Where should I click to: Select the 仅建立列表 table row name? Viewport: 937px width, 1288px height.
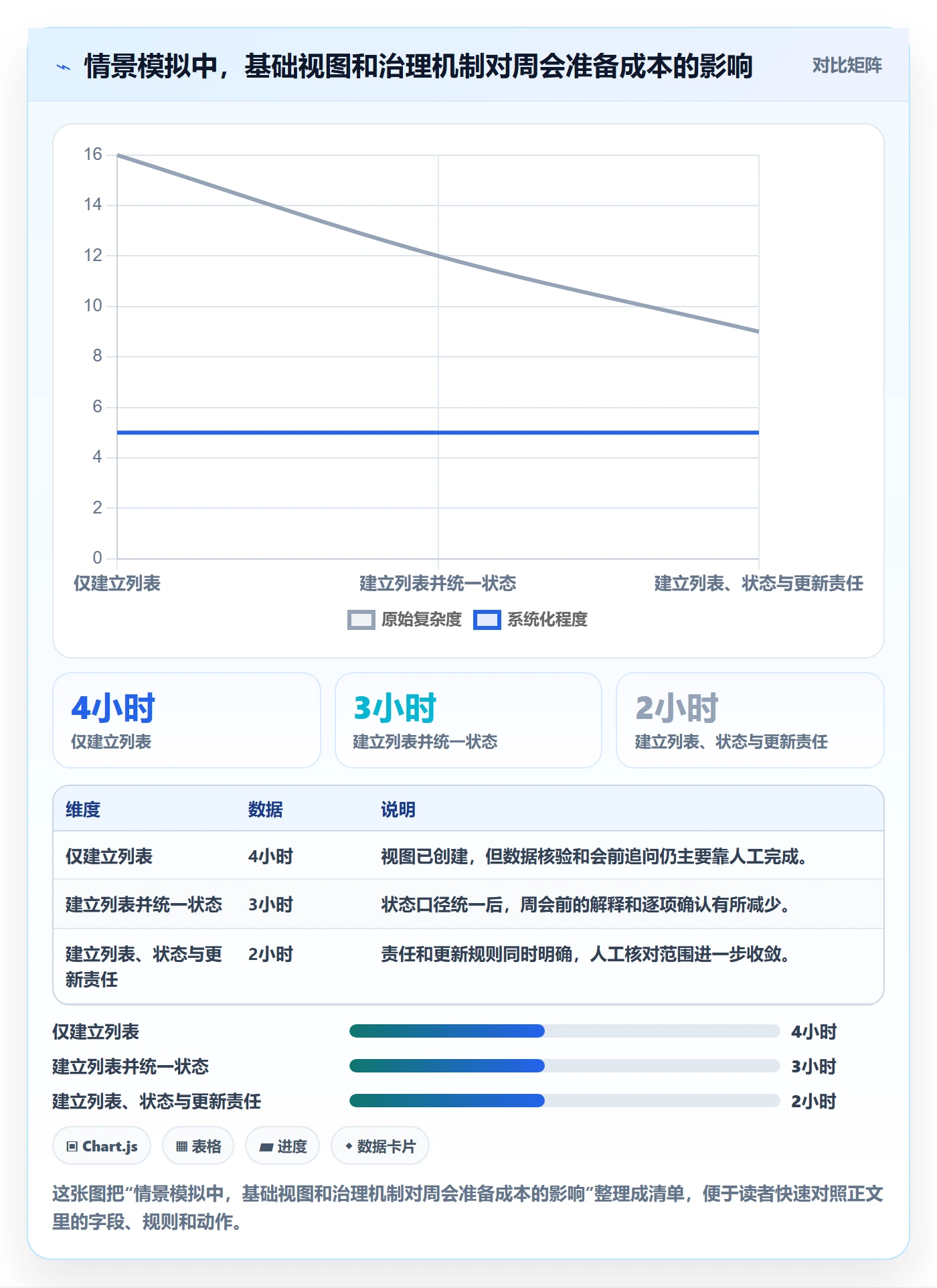109,856
